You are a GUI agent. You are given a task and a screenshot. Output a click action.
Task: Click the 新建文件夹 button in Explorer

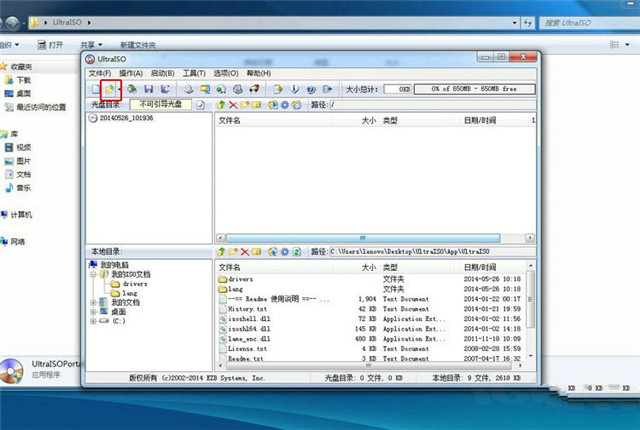coord(139,44)
